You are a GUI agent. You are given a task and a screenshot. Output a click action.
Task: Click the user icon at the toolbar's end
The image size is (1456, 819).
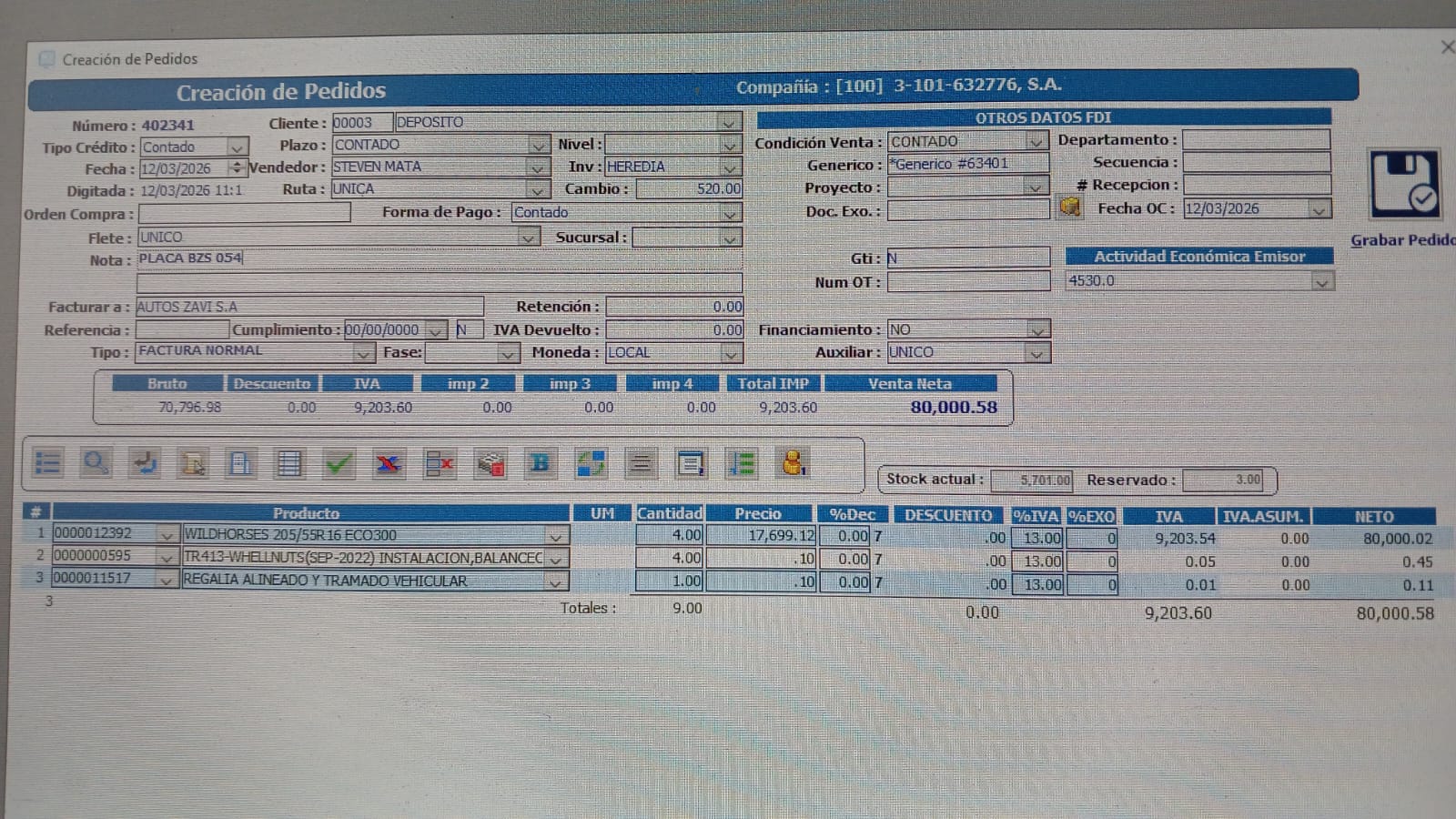[794, 463]
